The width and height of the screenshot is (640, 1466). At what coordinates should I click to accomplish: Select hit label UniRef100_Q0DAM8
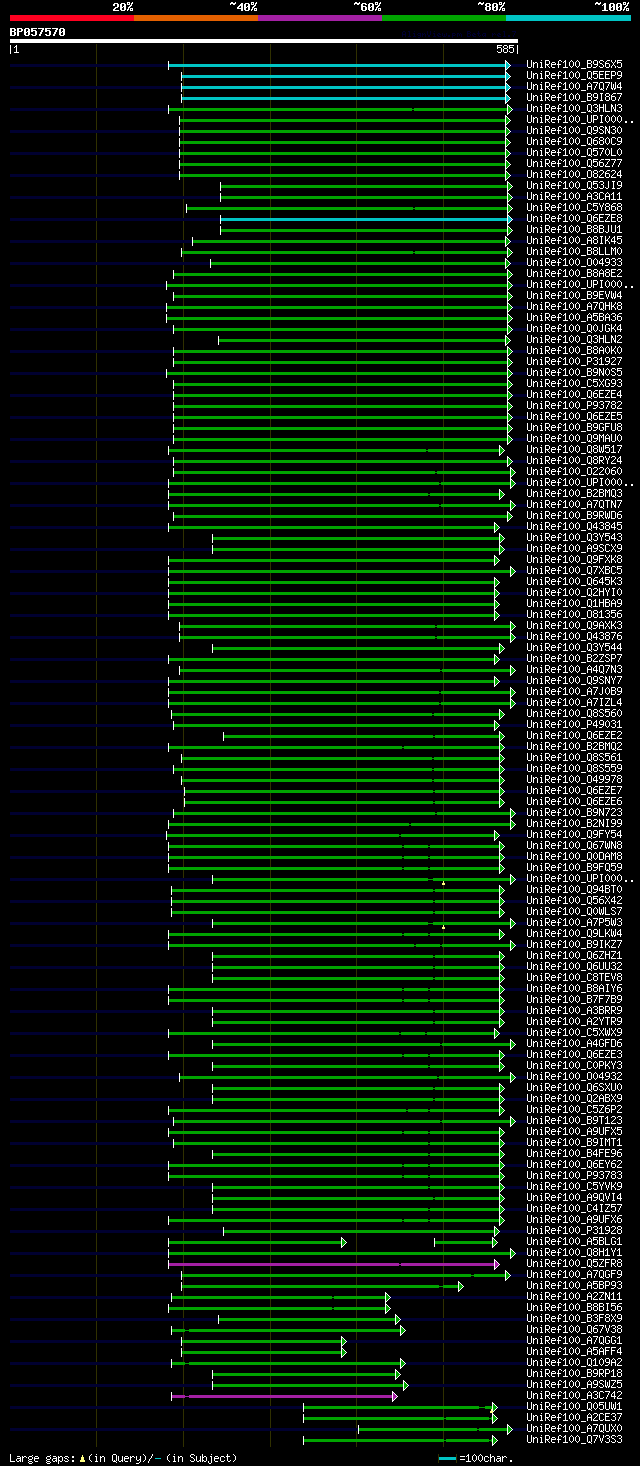(x=574, y=856)
